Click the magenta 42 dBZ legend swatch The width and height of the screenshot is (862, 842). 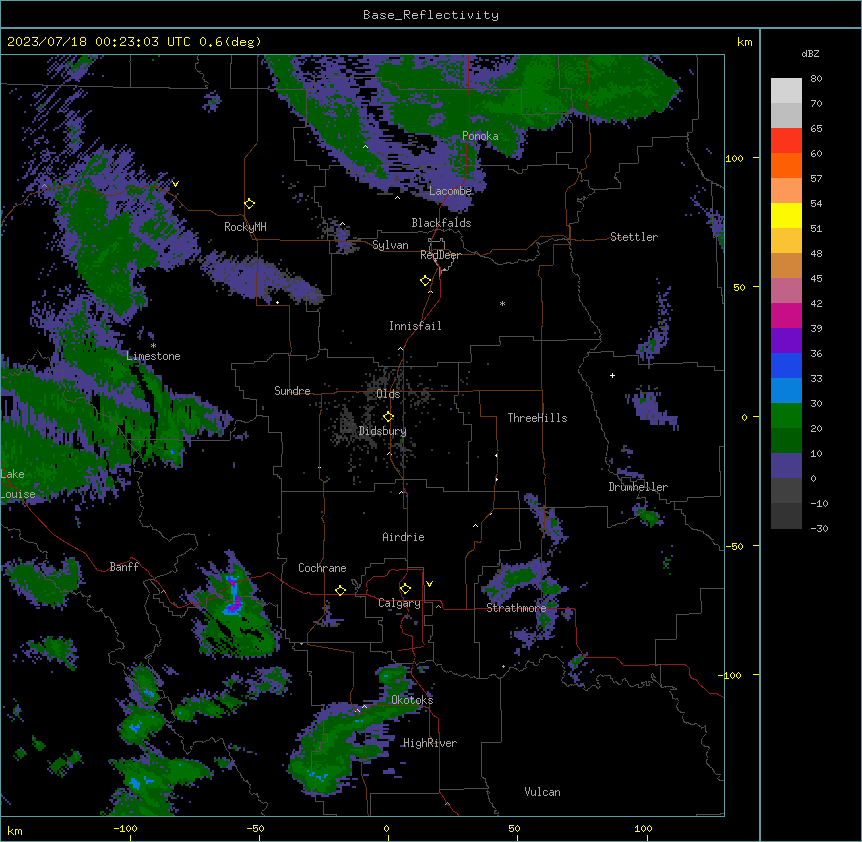(x=786, y=315)
